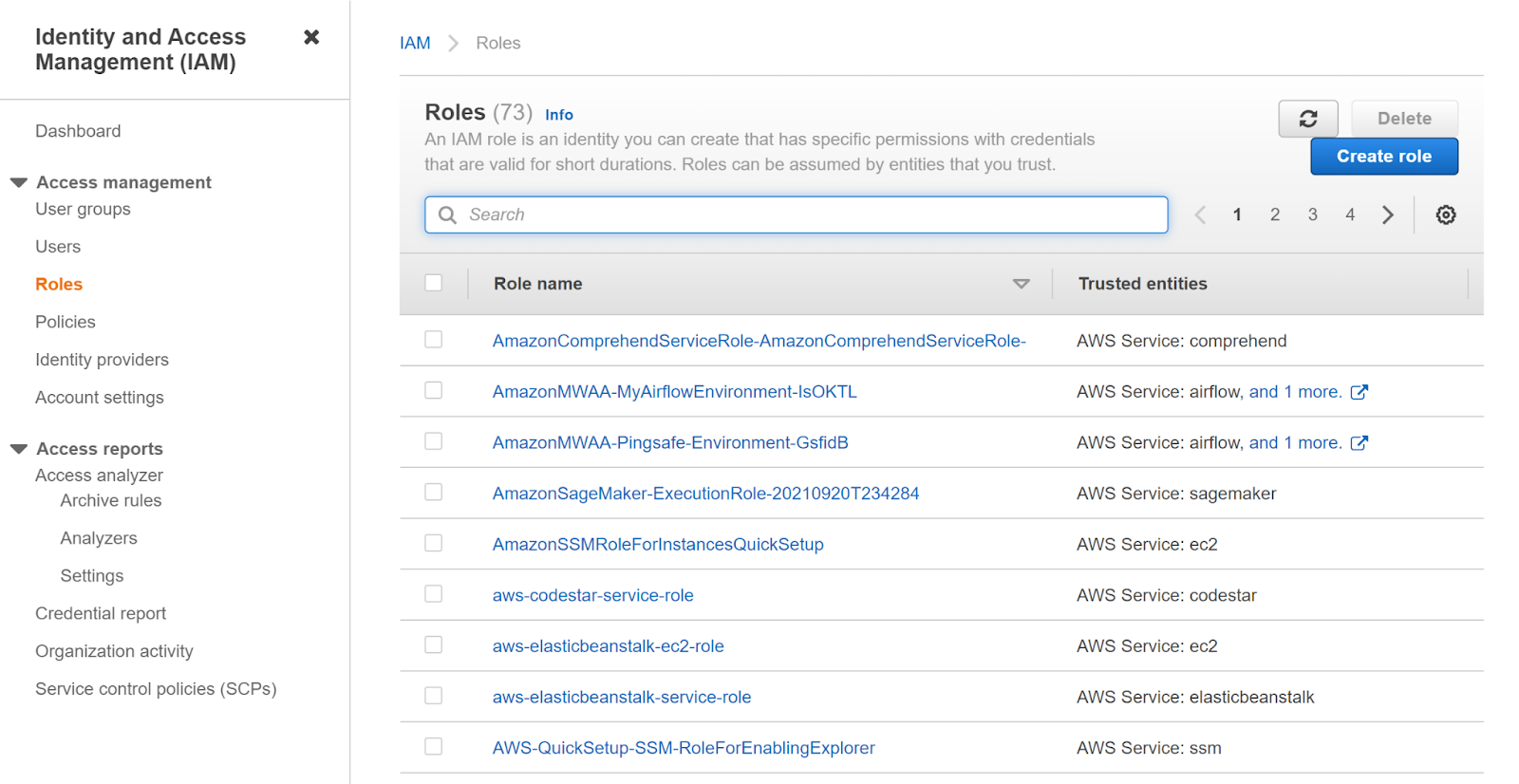Open table preferences gear icon
Viewport: 1519px width, 784px height.
tap(1445, 215)
